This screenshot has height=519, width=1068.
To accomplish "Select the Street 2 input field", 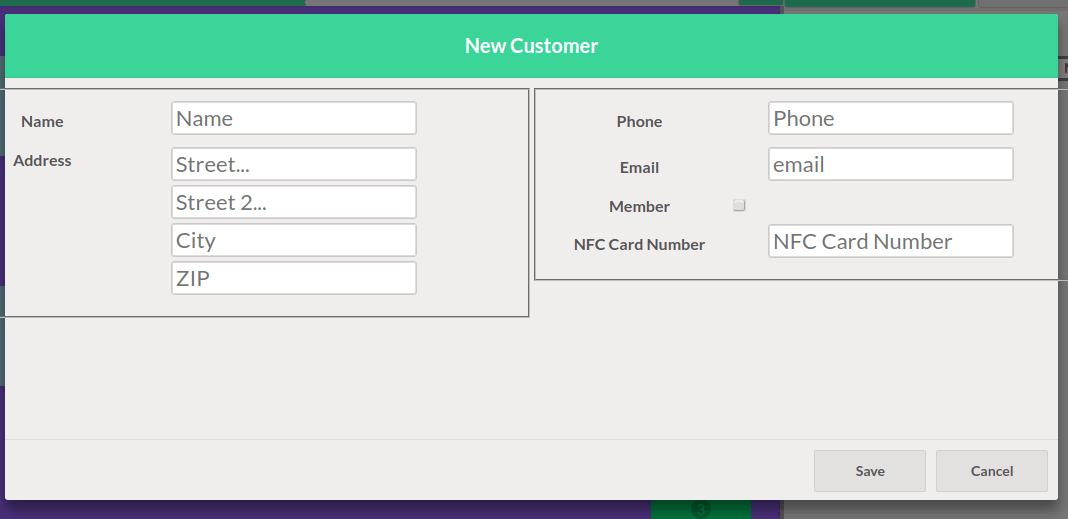I will pyautogui.click(x=293, y=202).
